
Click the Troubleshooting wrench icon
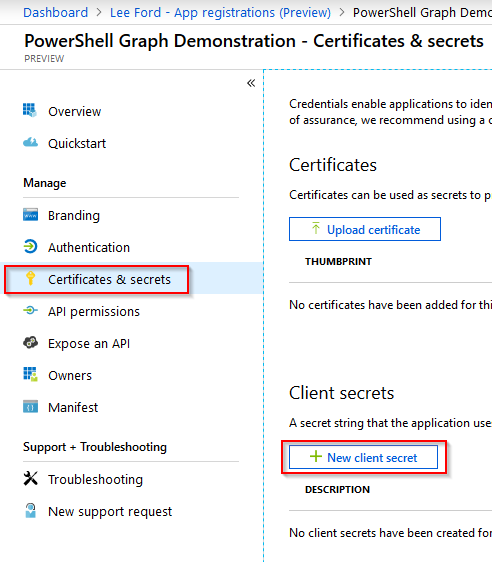click(30, 478)
